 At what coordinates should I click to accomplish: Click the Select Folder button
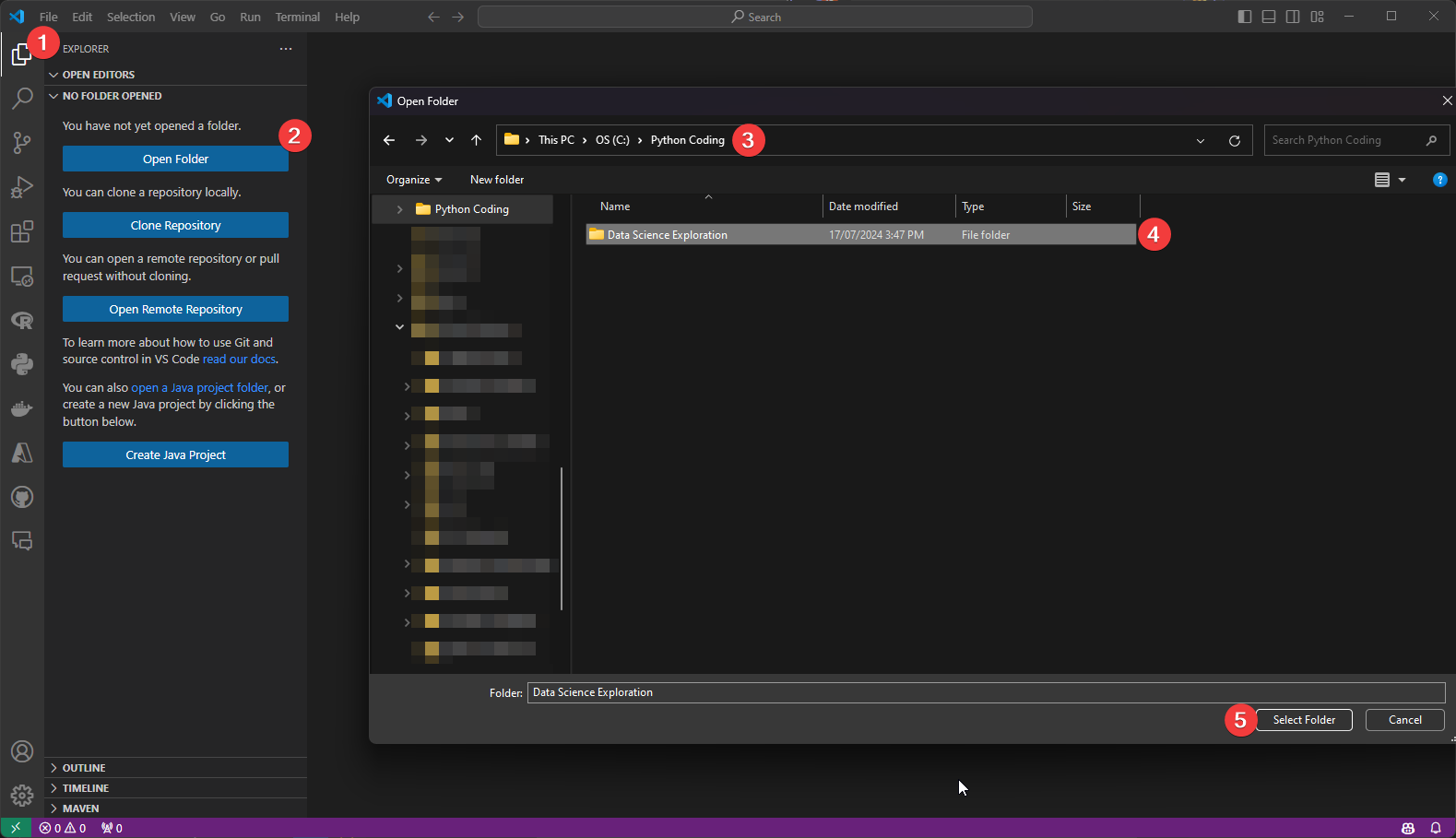pos(1304,720)
